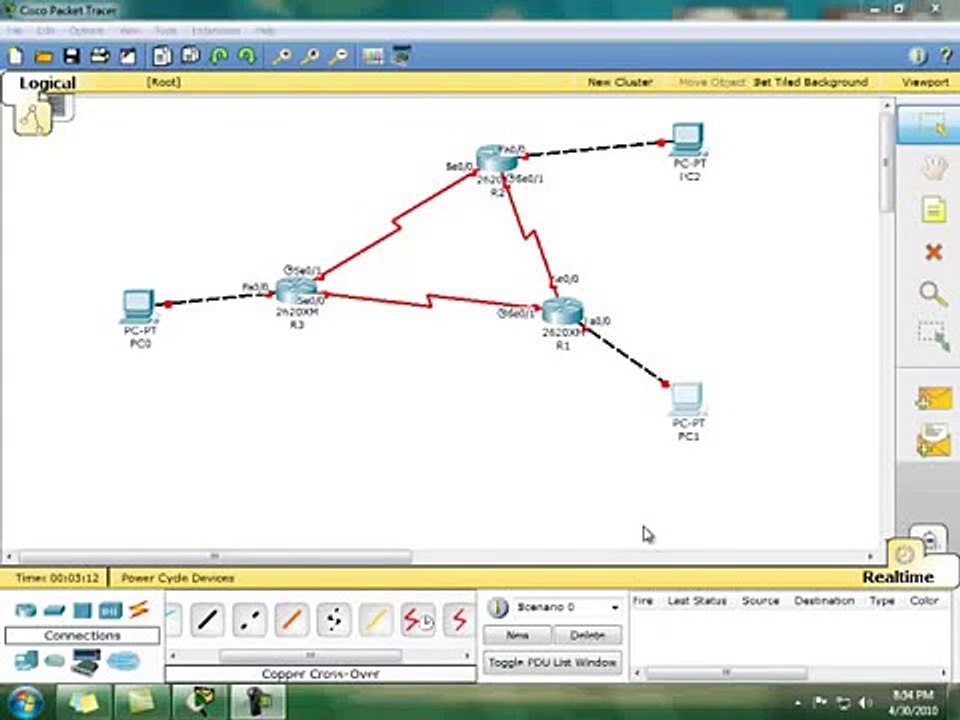This screenshot has width=960, height=720.
Task: Click Power Cycle Devices
Action: click(178, 577)
